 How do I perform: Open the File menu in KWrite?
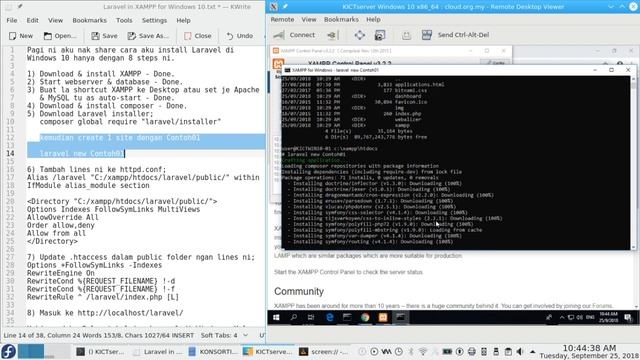click(12, 20)
